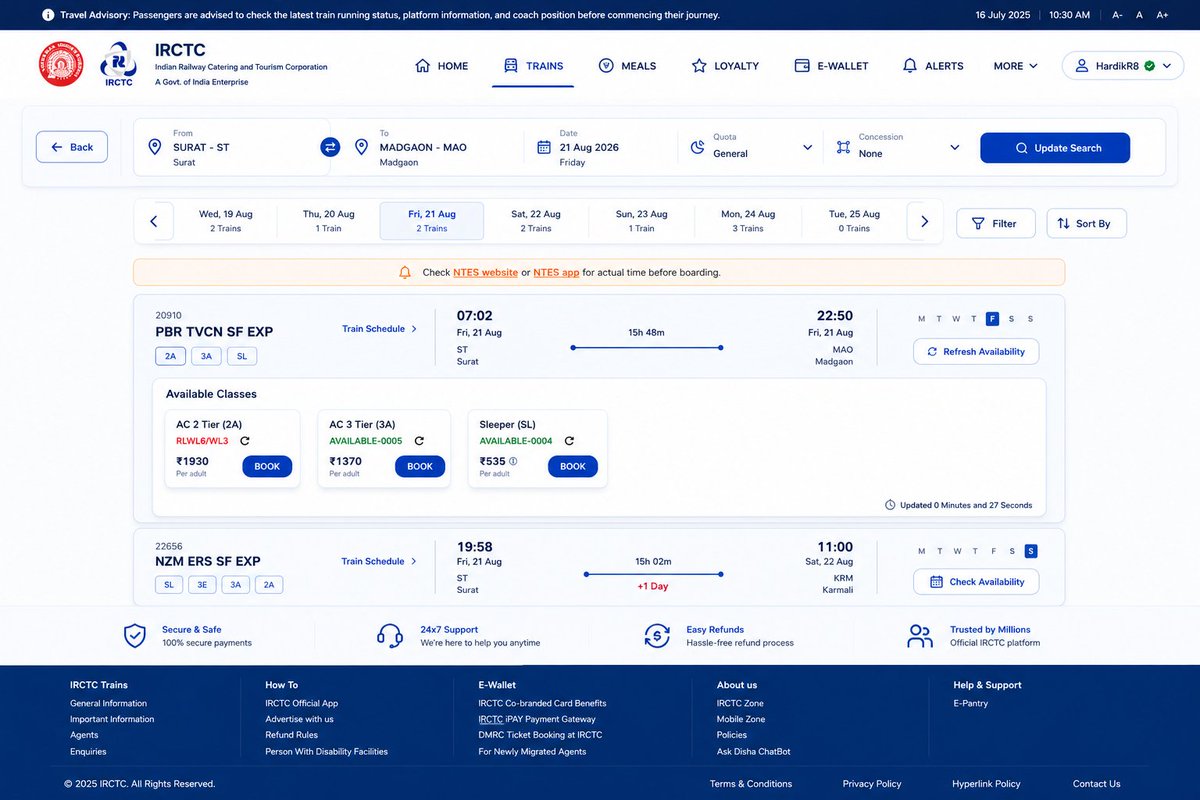Refresh AC 3 Tier availability icon
Viewport: 1200px width, 800px height.
(x=419, y=441)
